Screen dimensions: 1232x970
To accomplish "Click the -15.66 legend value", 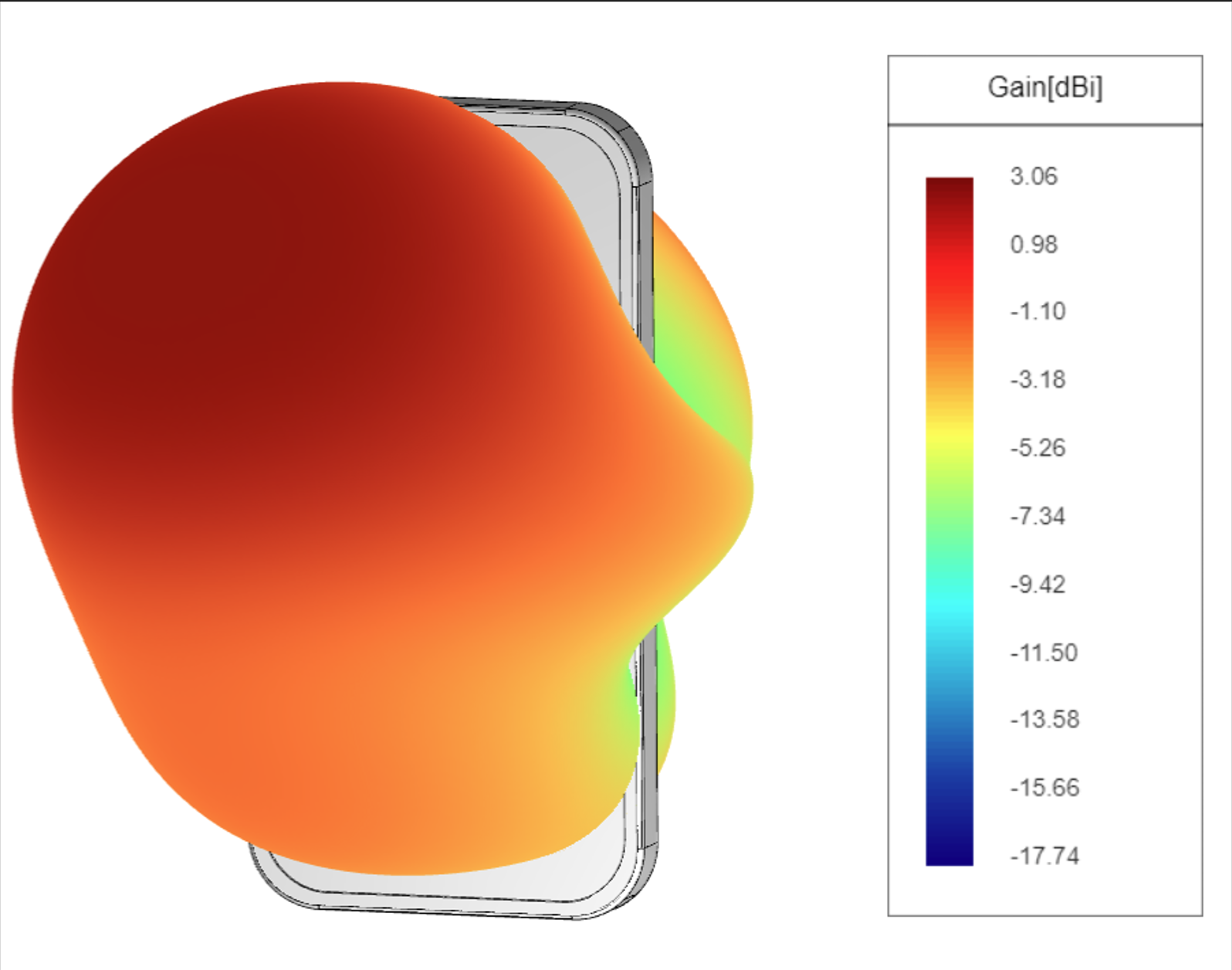I will coord(1043,788).
